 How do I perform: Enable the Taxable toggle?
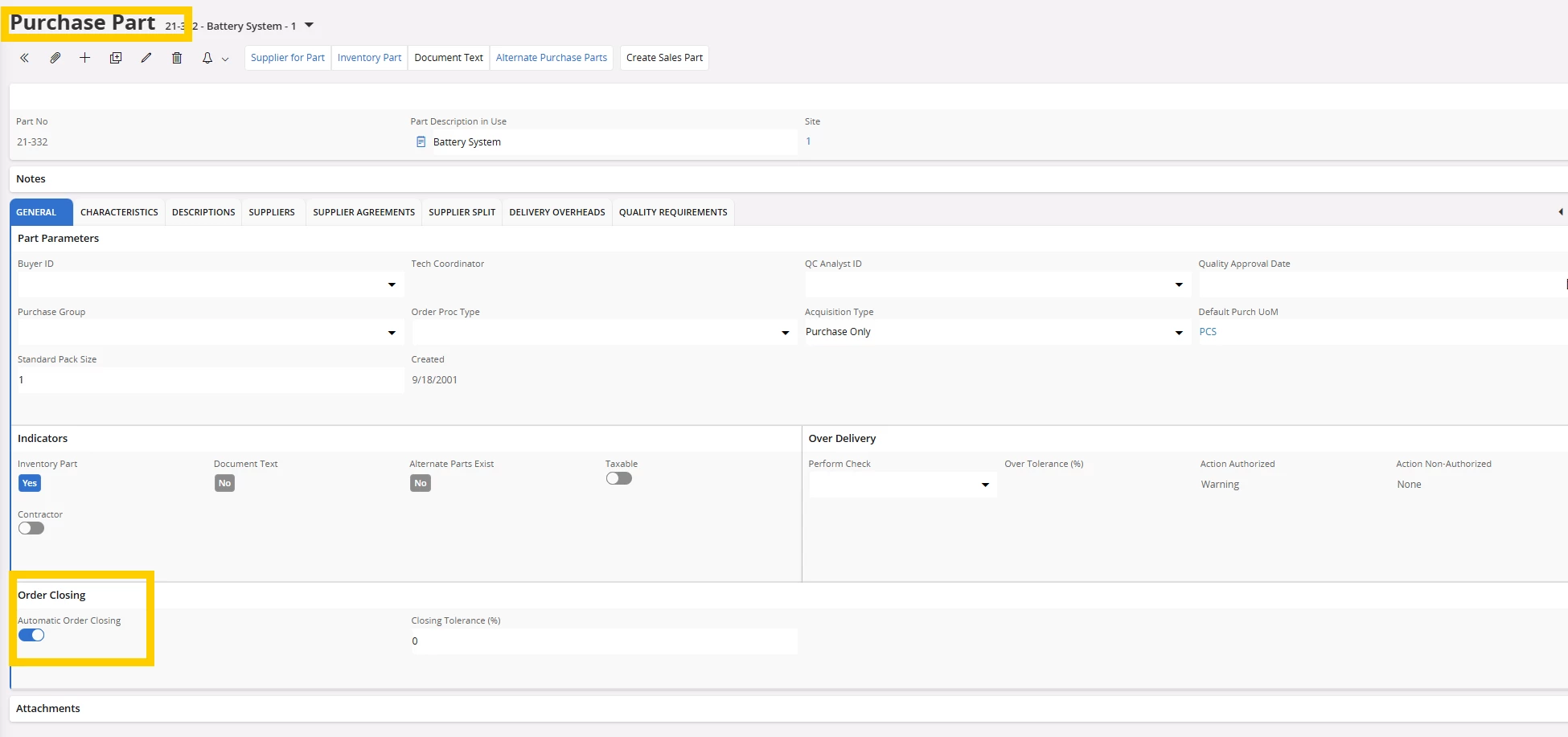618,478
